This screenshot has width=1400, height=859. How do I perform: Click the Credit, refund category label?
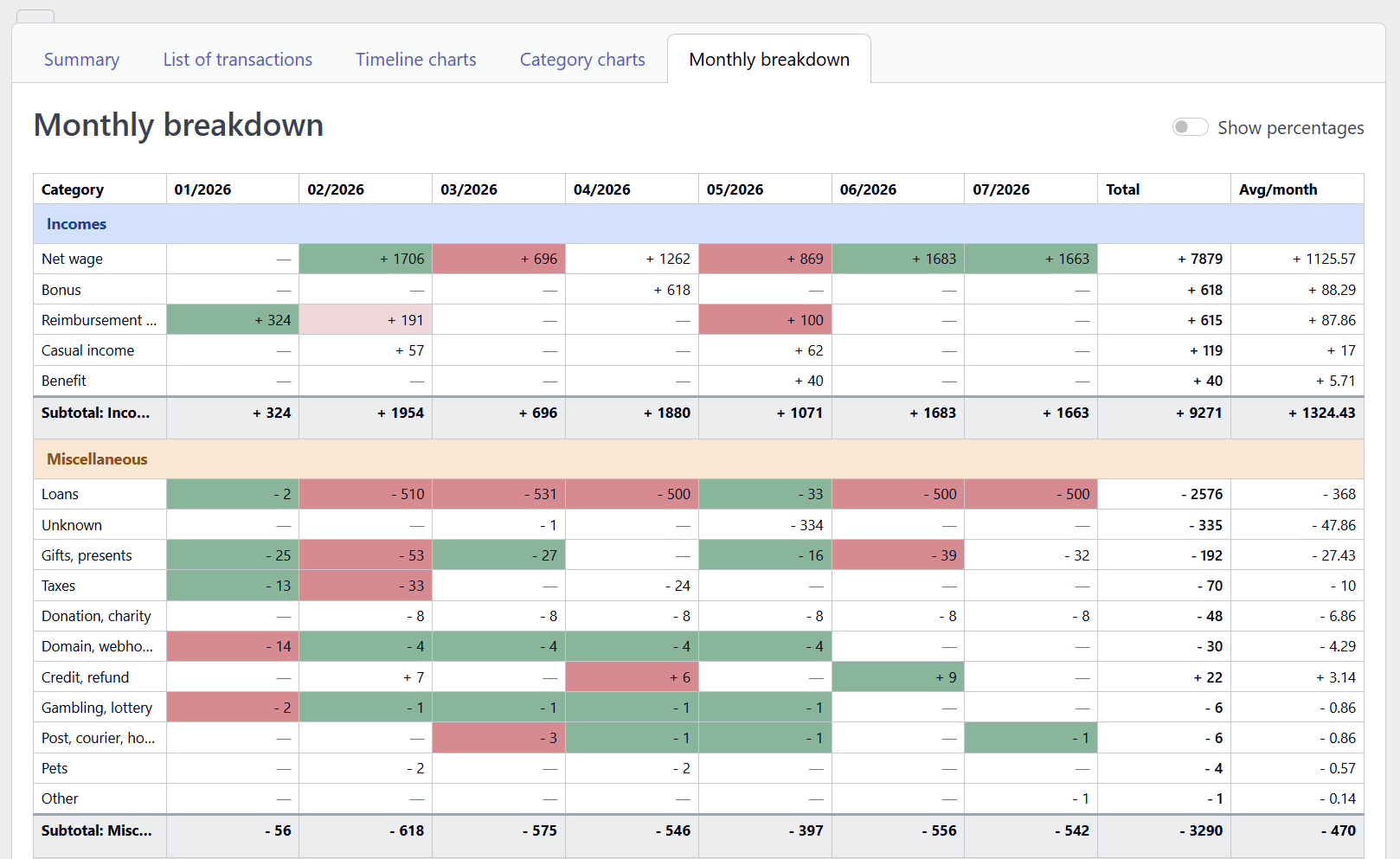[x=85, y=677]
